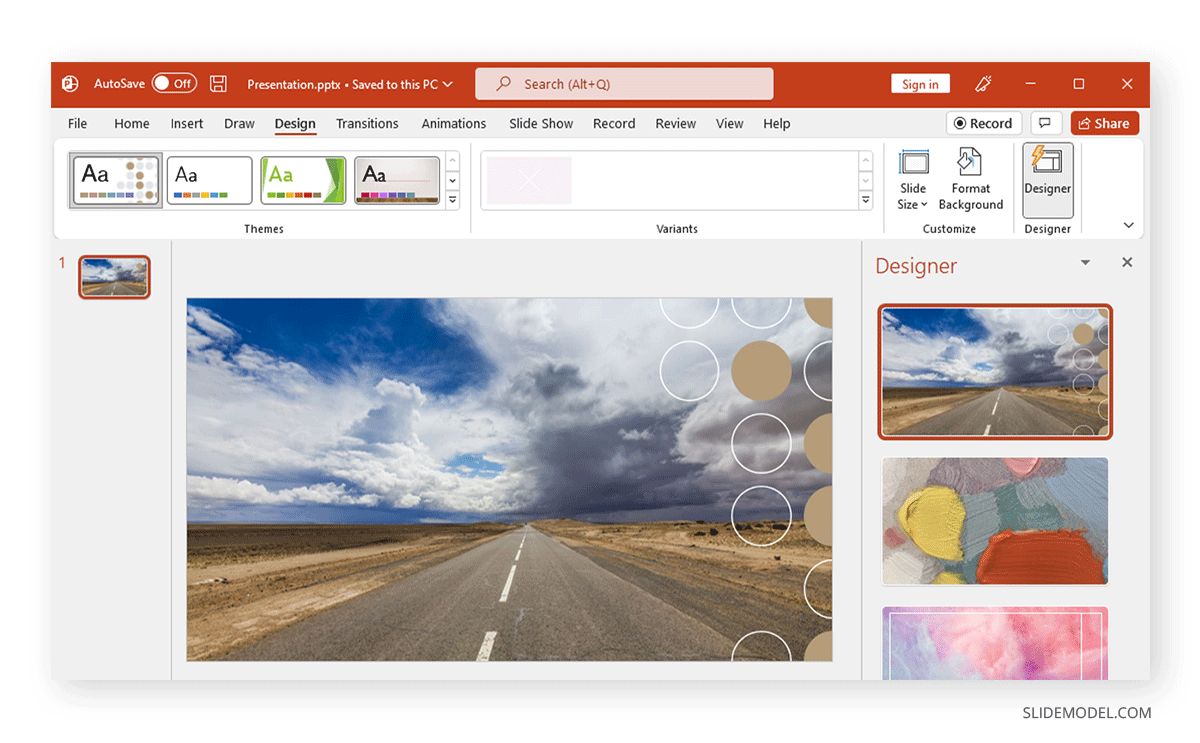This screenshot has height=743, width=1200.
Task: Close the Designer pane
Action: 1127,263
